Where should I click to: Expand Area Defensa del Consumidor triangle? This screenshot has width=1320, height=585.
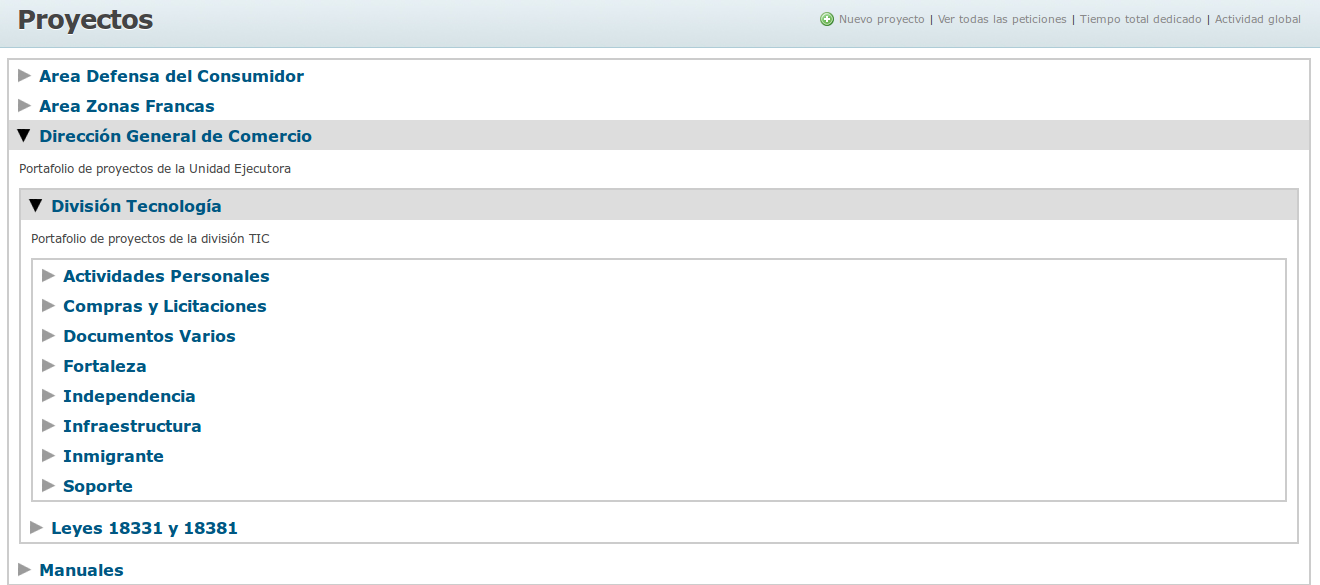[25, 76]
